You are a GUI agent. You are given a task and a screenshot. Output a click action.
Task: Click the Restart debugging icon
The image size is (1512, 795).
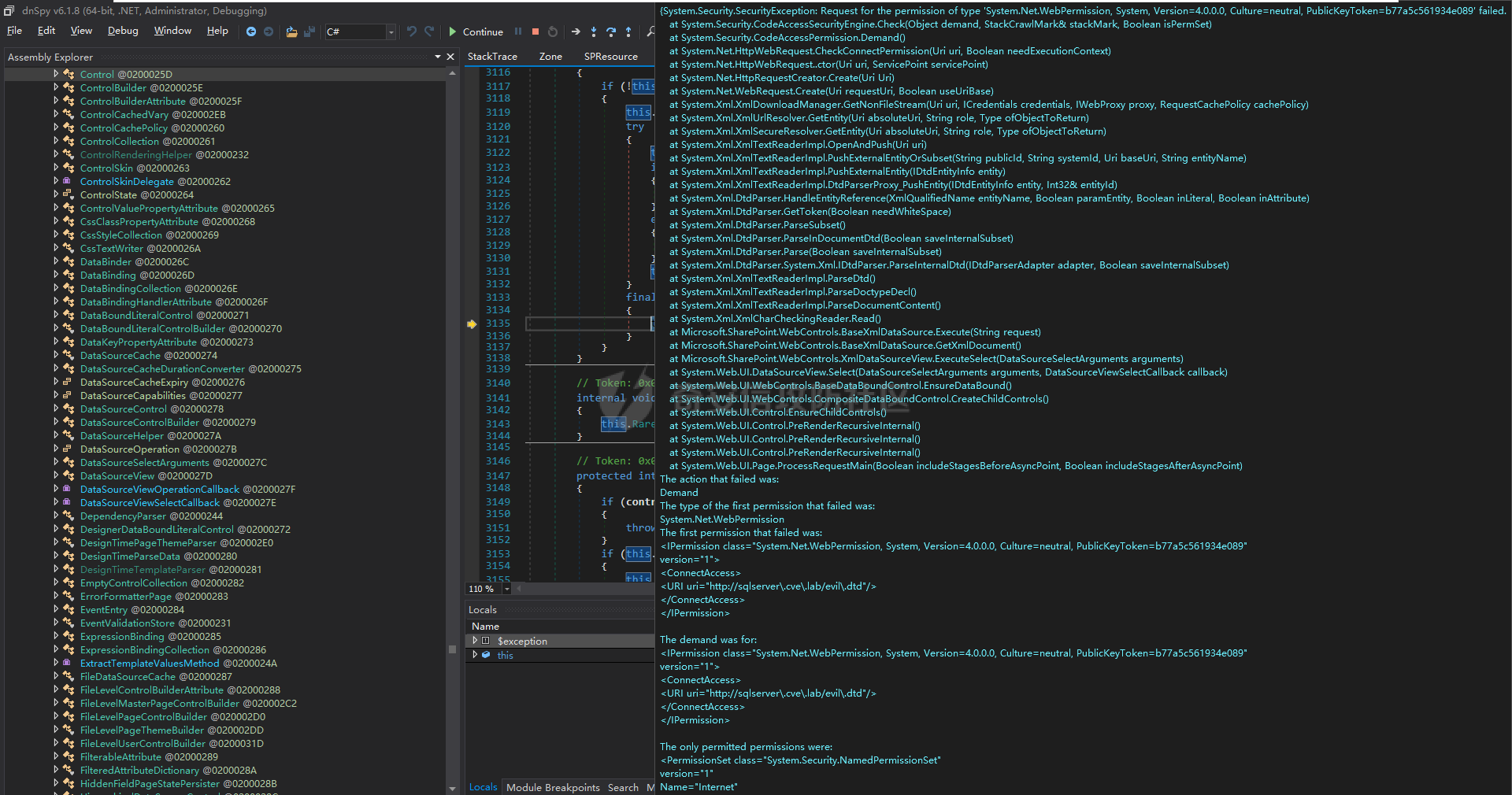[x=553, y=31]
